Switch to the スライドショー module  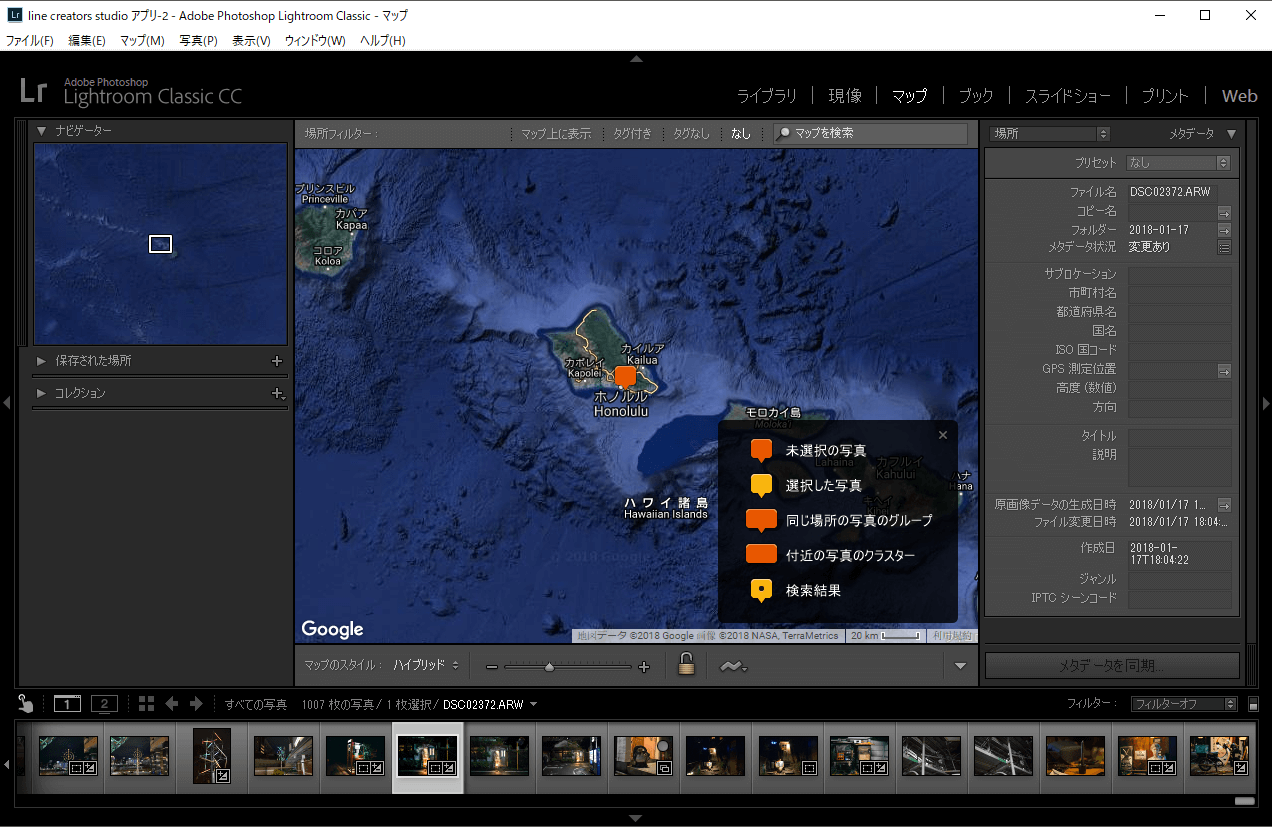click(1067, 96)
